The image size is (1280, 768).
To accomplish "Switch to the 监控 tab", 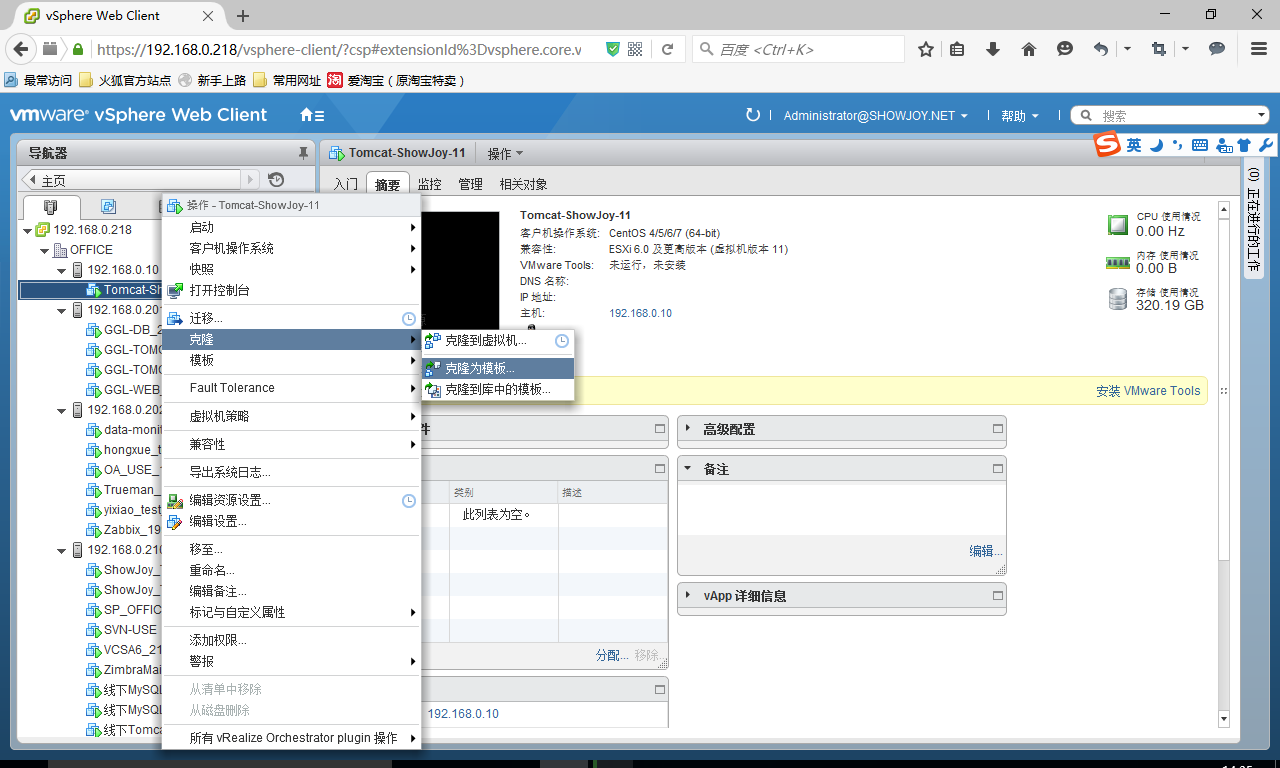I will click(x=429, y=185).
